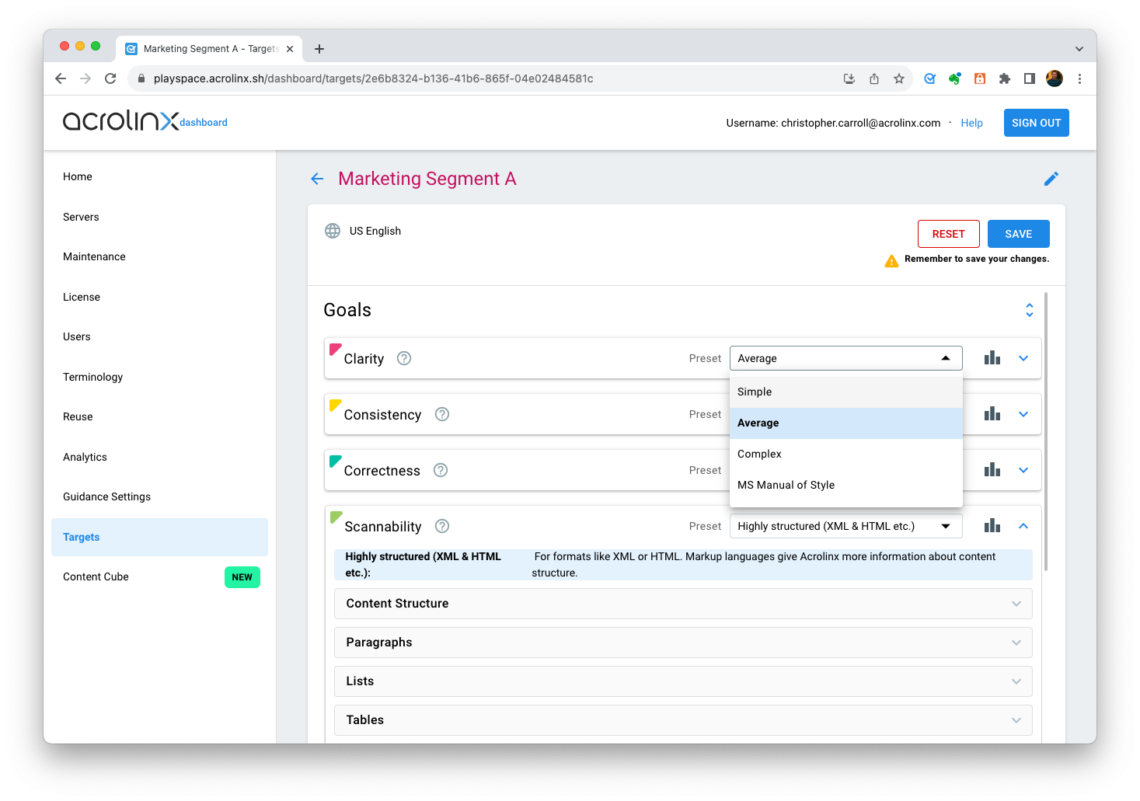The image size is (1140, 801).
Task: Click the SAVE button
Action: 1018,234
